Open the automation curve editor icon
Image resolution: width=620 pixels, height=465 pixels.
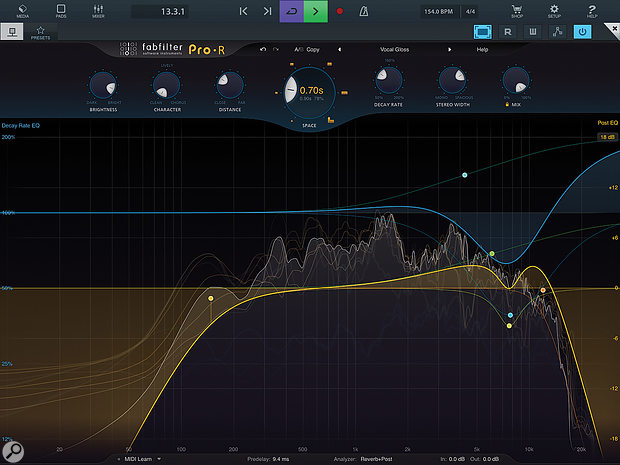pos(558,32)
